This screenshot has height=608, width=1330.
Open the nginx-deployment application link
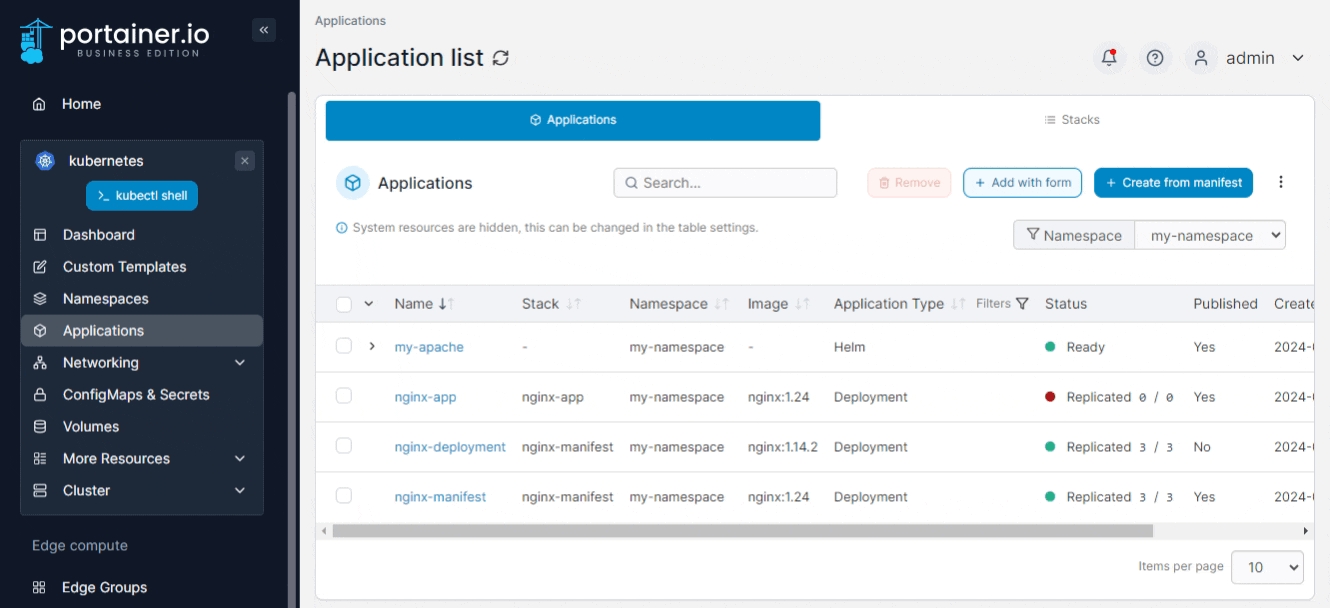(450, 447)
